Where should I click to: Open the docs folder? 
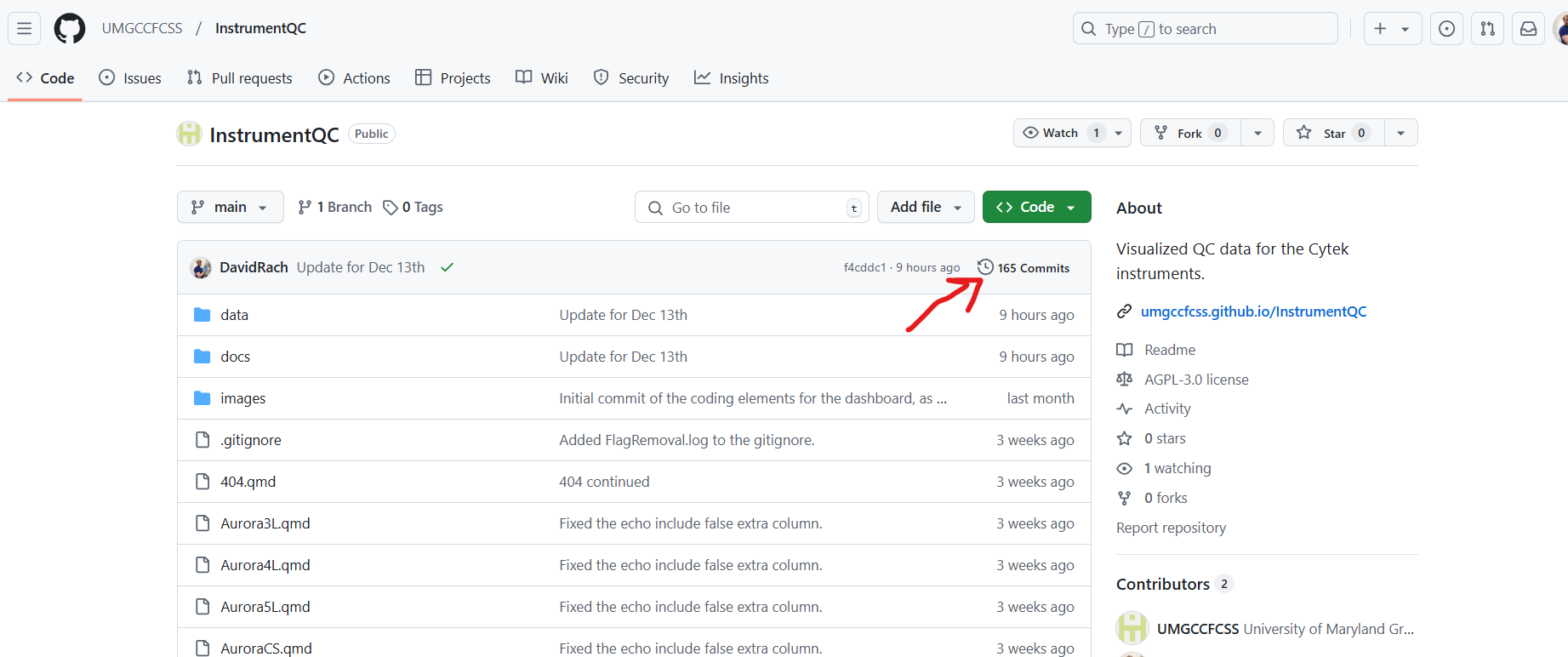pos(235,357)
